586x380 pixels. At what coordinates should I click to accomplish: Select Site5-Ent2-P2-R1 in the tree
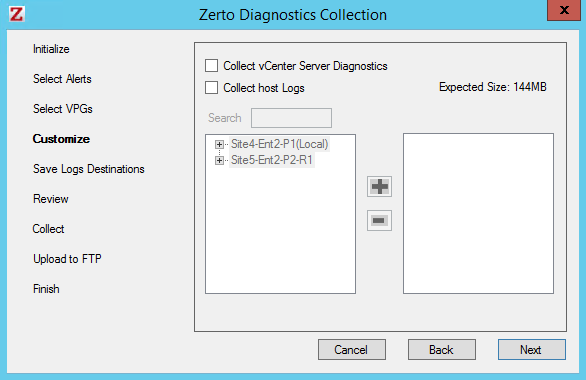pos(272,160)
